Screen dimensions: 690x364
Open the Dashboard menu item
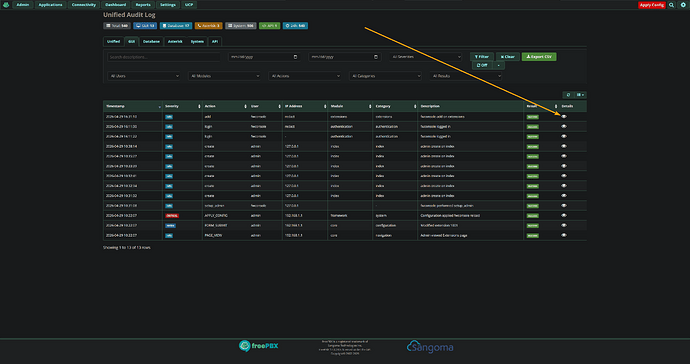(115, 5)
